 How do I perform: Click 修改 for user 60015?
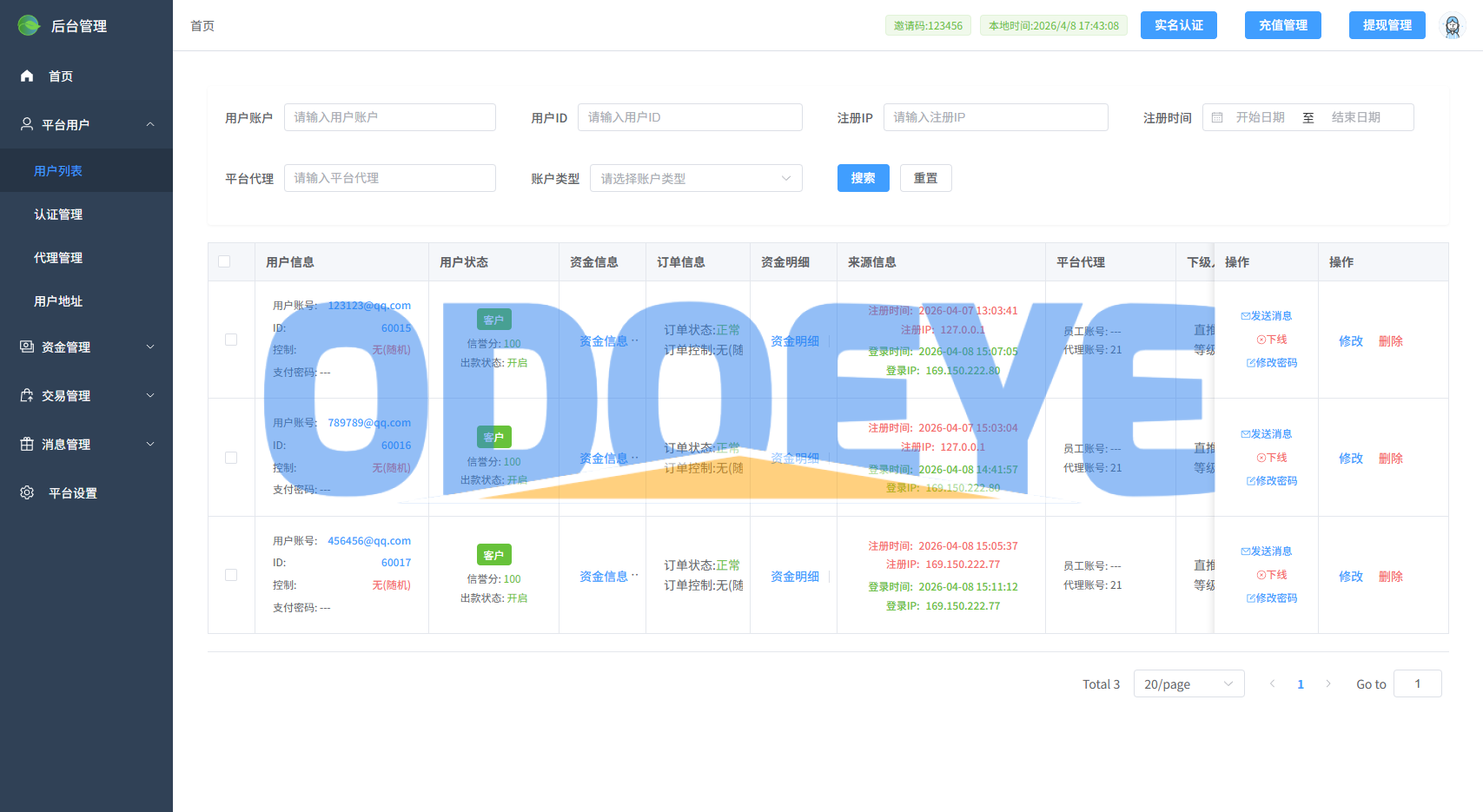pyautogui.click(x=1351, y=340)
